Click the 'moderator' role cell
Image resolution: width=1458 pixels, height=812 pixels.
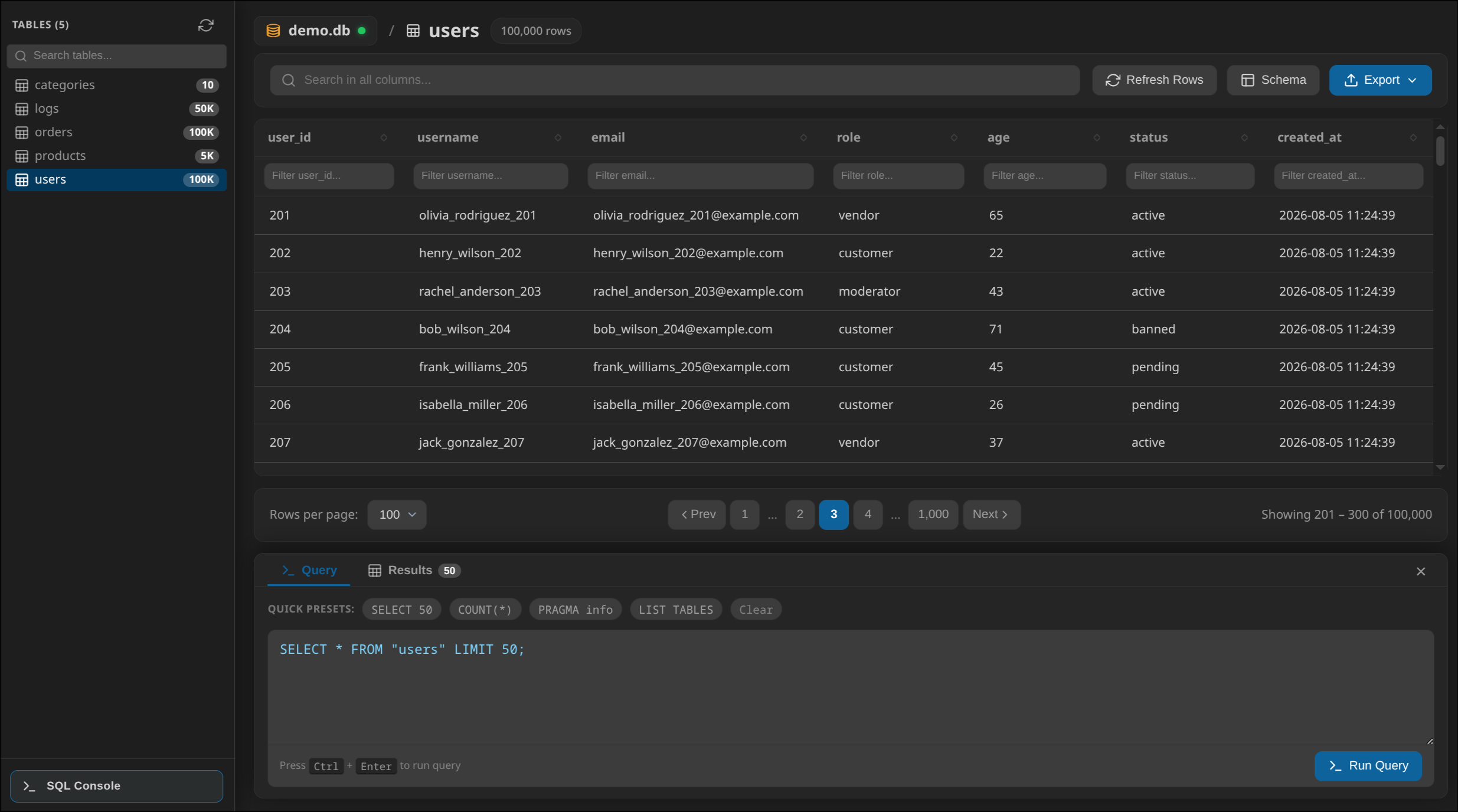(x=869, y=292)
